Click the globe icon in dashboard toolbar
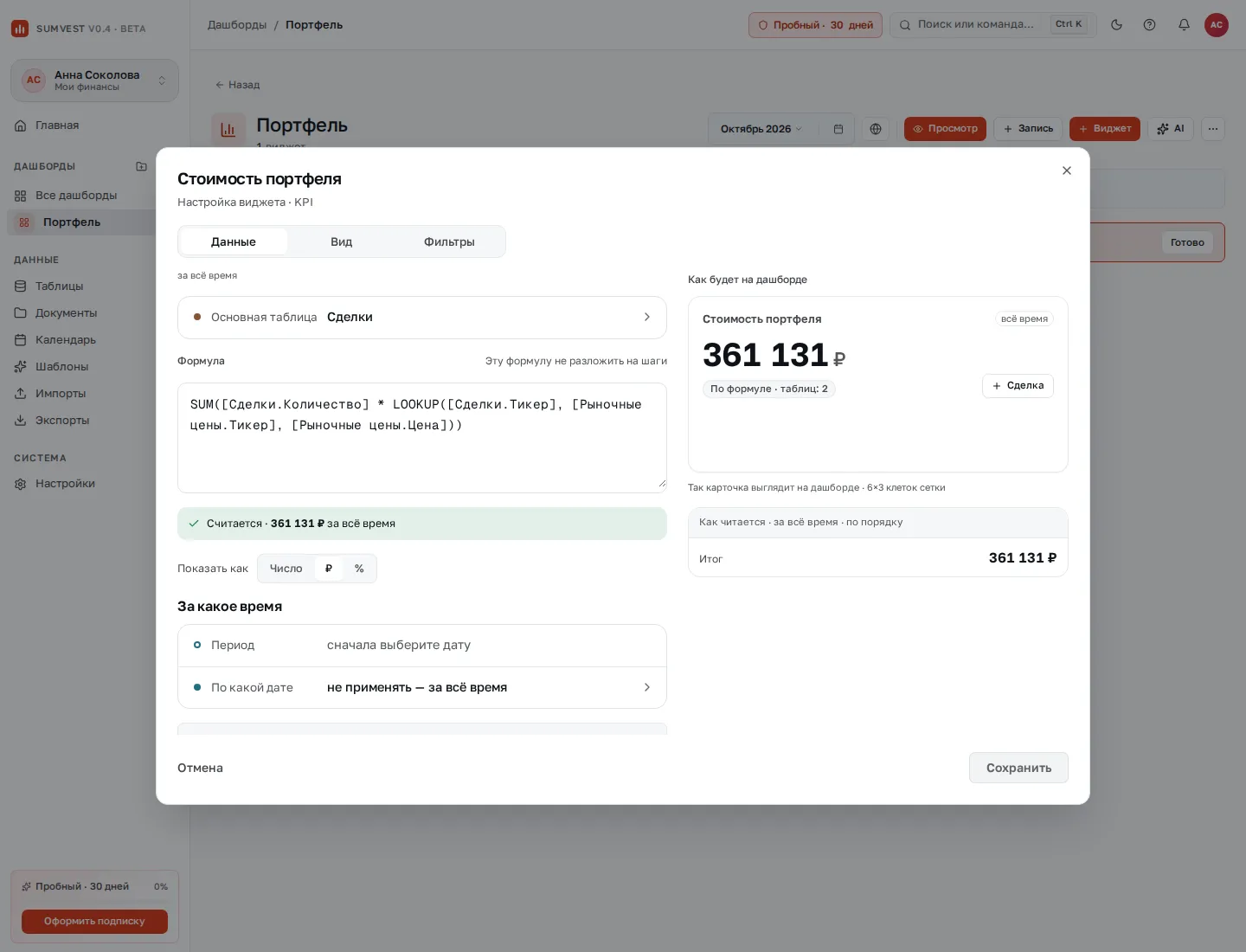Screen dimensions: 1246x952 click(x=876, y=129)
